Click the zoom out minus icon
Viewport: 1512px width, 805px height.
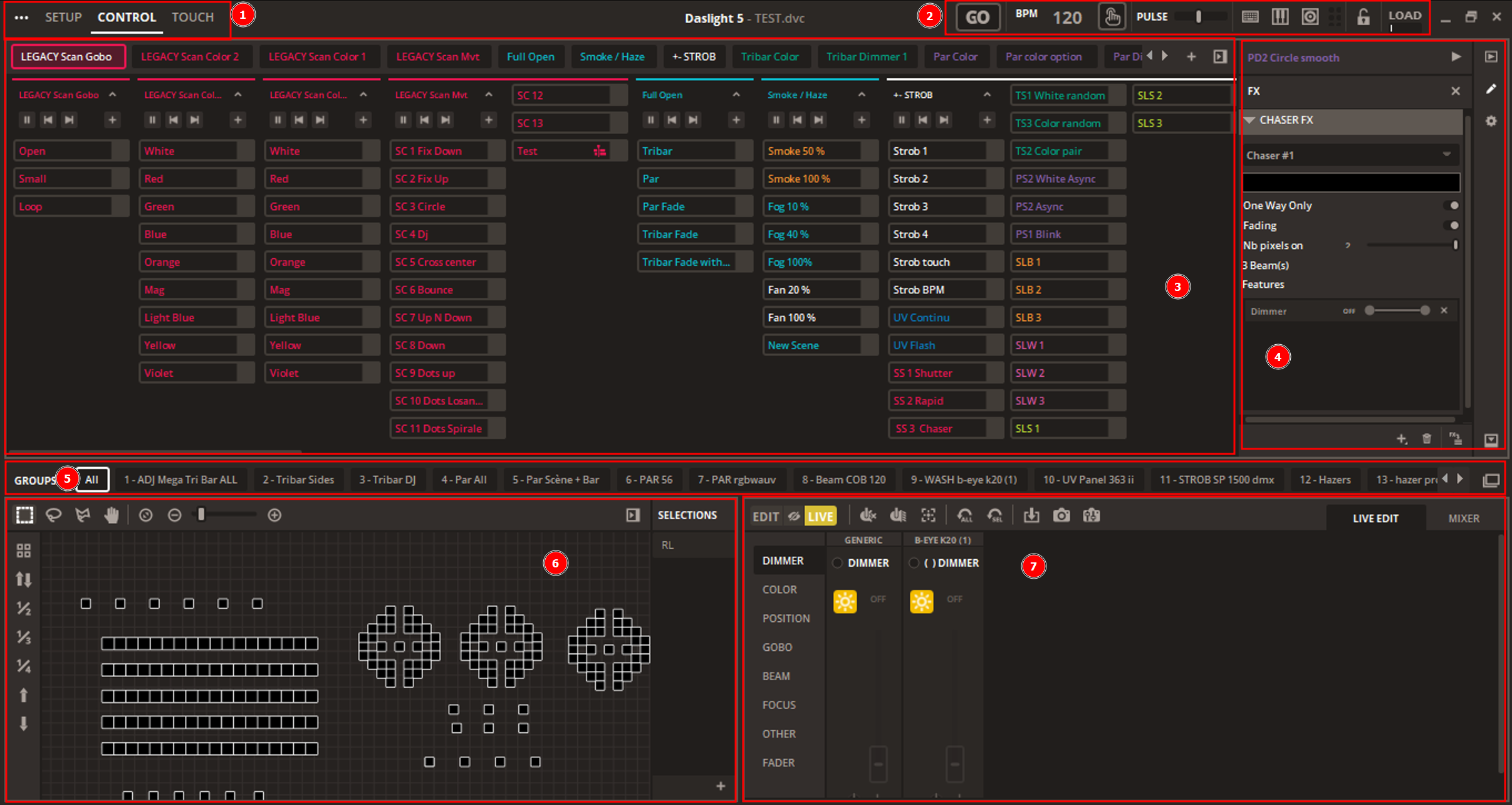point(175,515)
